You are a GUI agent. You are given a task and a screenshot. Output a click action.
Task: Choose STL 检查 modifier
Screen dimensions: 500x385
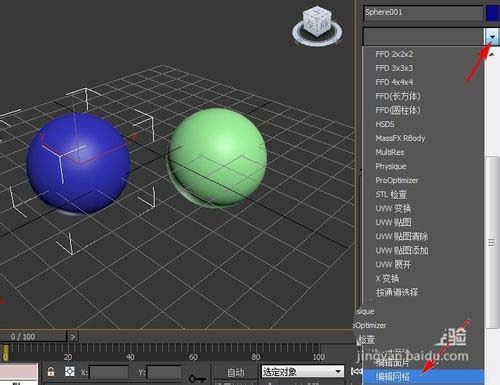(391, 194)
